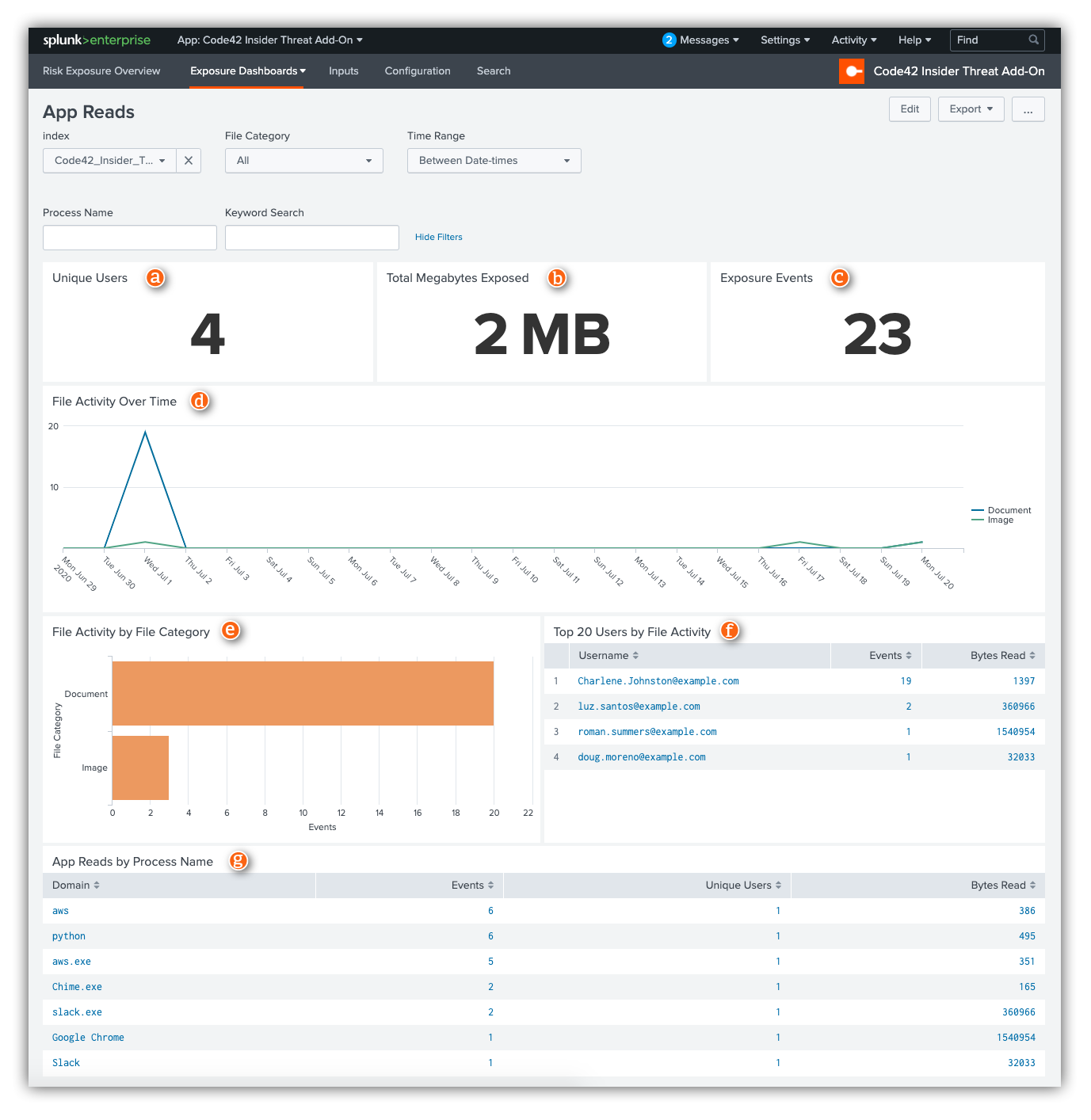Click into the Keyword Search input field
This screenshot has width=1091, height=1120.
coord(311,237)
